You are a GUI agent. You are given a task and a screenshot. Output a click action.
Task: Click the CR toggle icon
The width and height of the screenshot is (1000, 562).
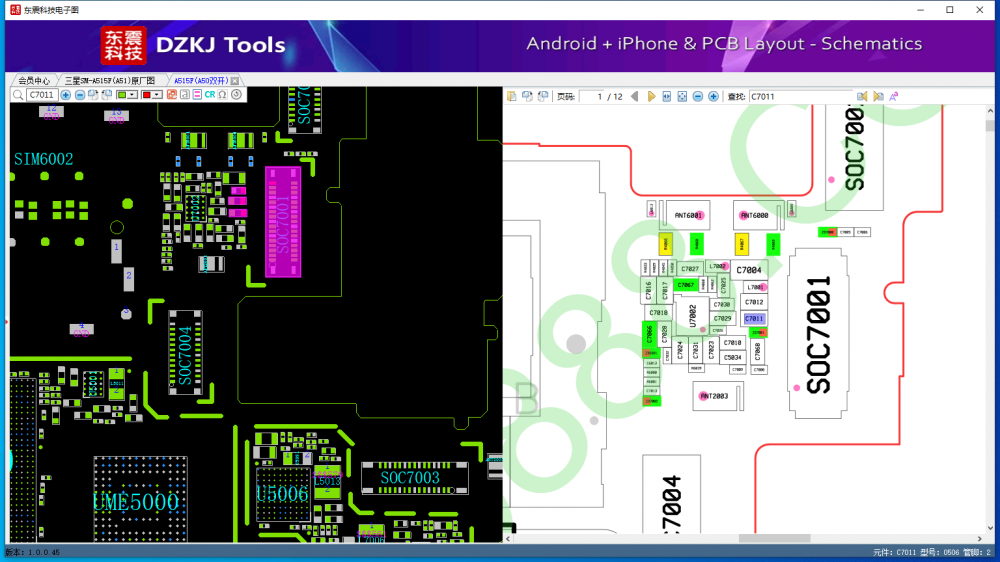[x=210, y=95]
